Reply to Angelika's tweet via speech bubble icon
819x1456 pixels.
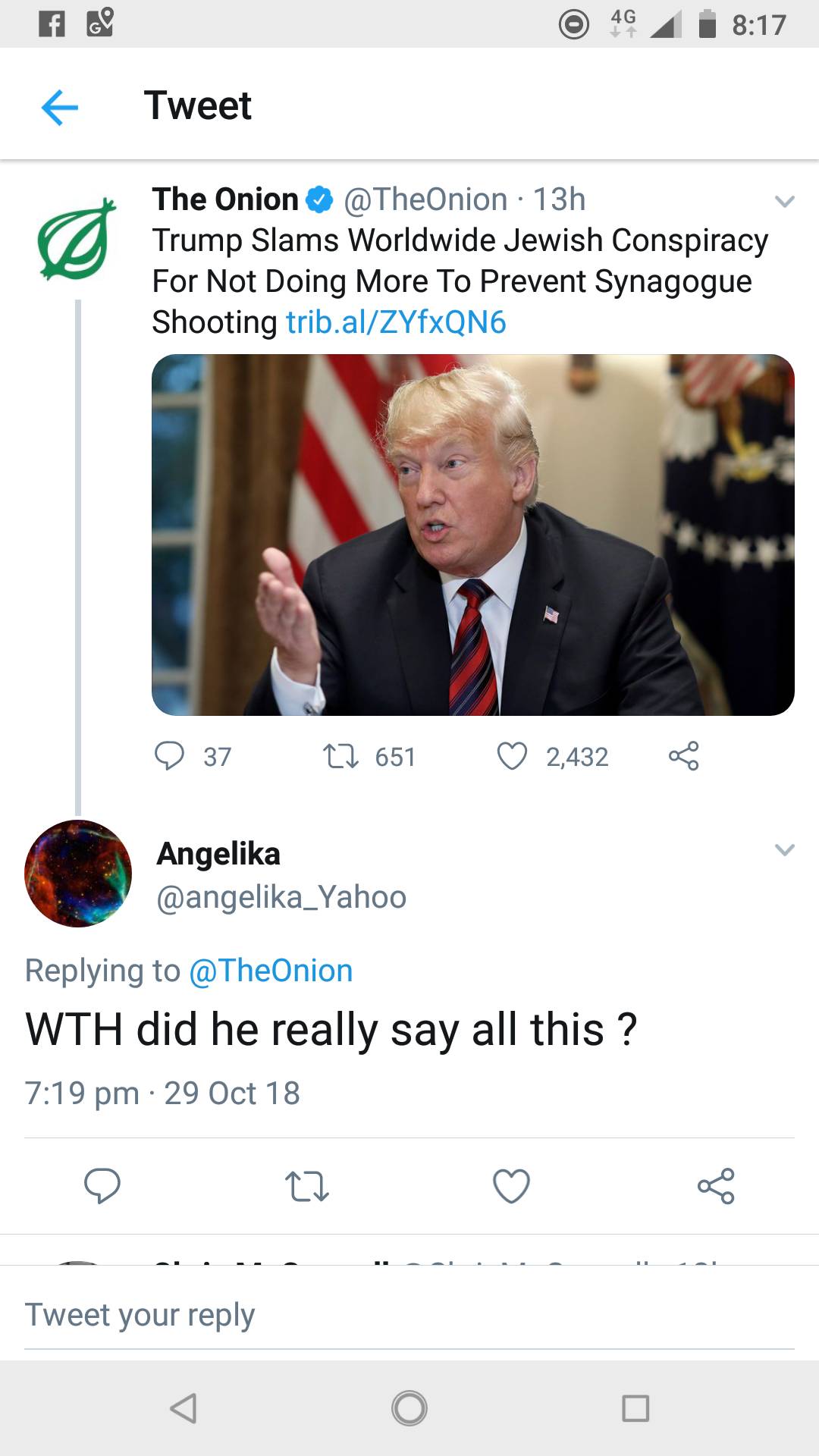click(x=102, y=1187)
